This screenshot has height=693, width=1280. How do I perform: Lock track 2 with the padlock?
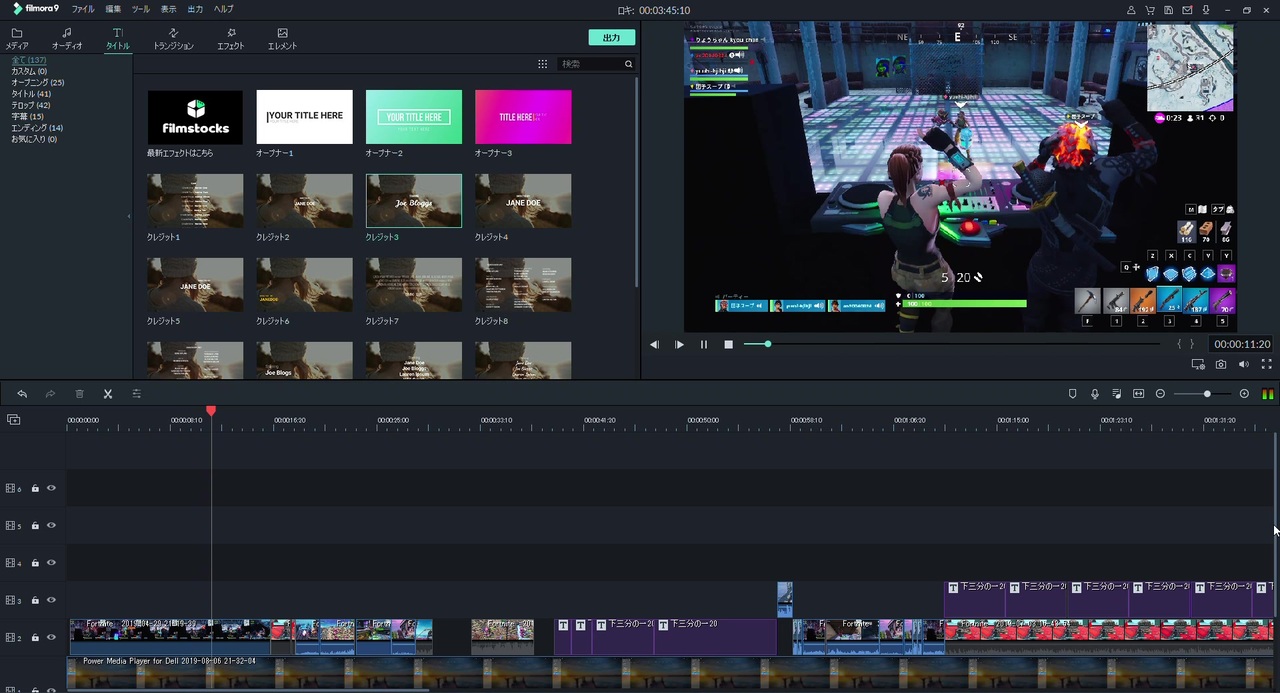[x=35, y=638]
